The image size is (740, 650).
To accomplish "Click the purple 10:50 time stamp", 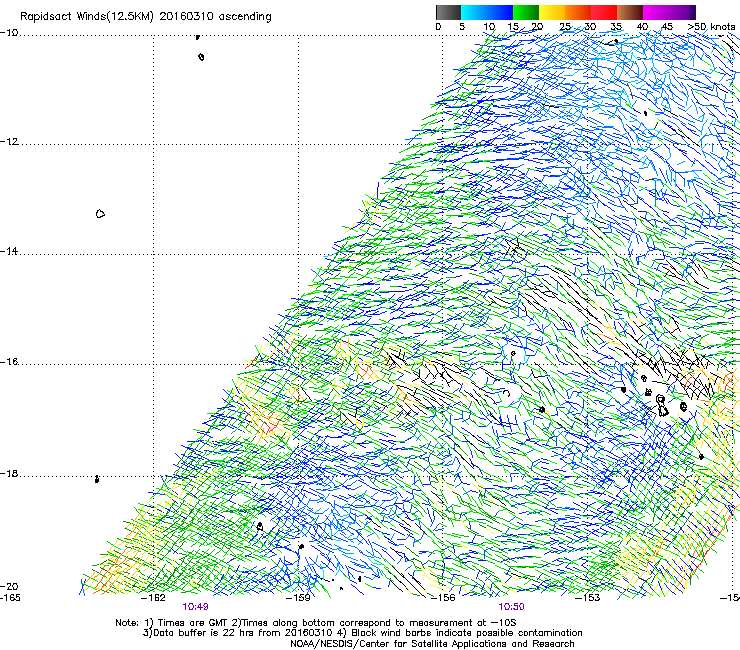I will tap(511, 607).
